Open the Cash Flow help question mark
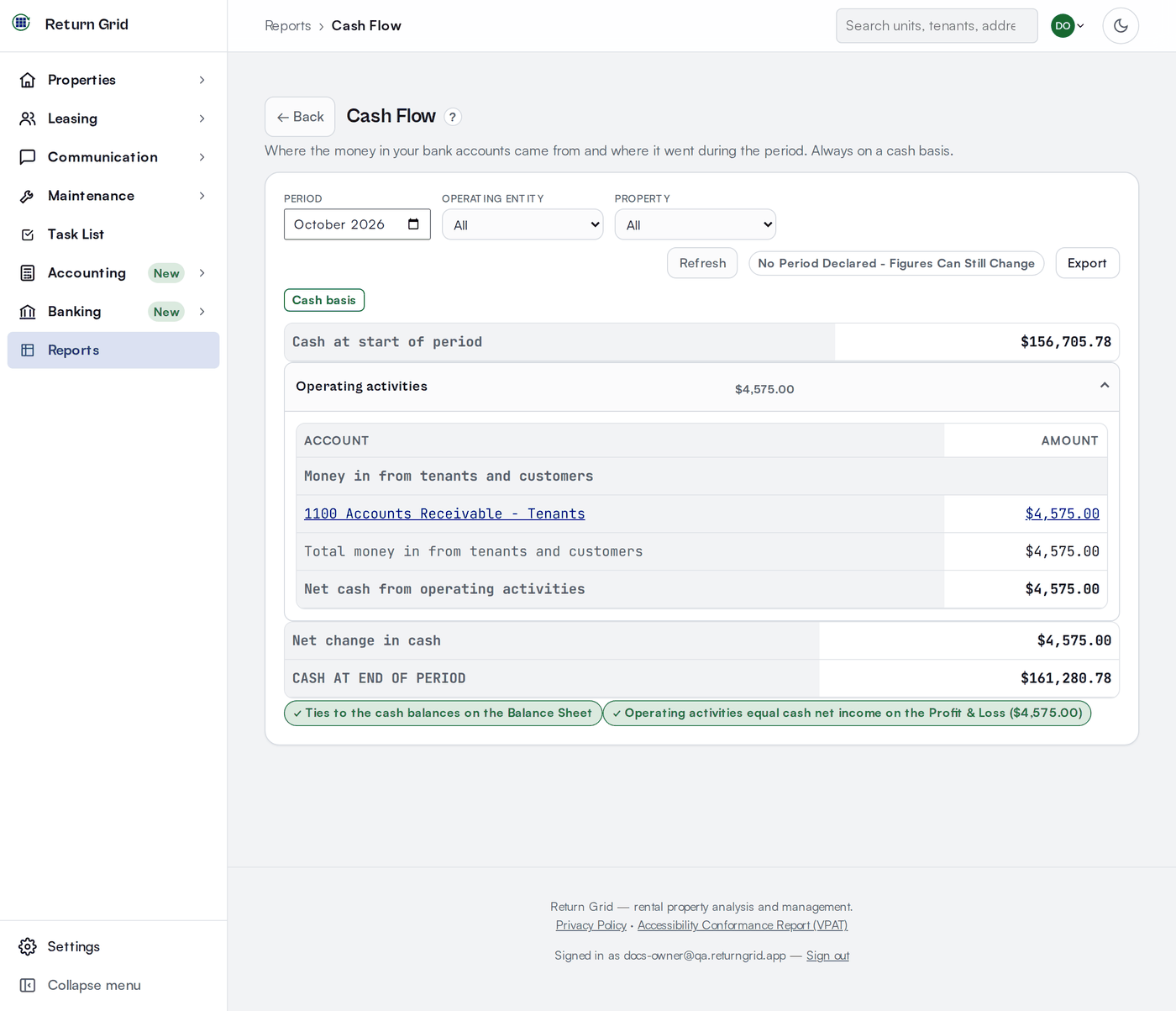The width and height of the screenshot is (1176, 1011). tap(453, 117)
